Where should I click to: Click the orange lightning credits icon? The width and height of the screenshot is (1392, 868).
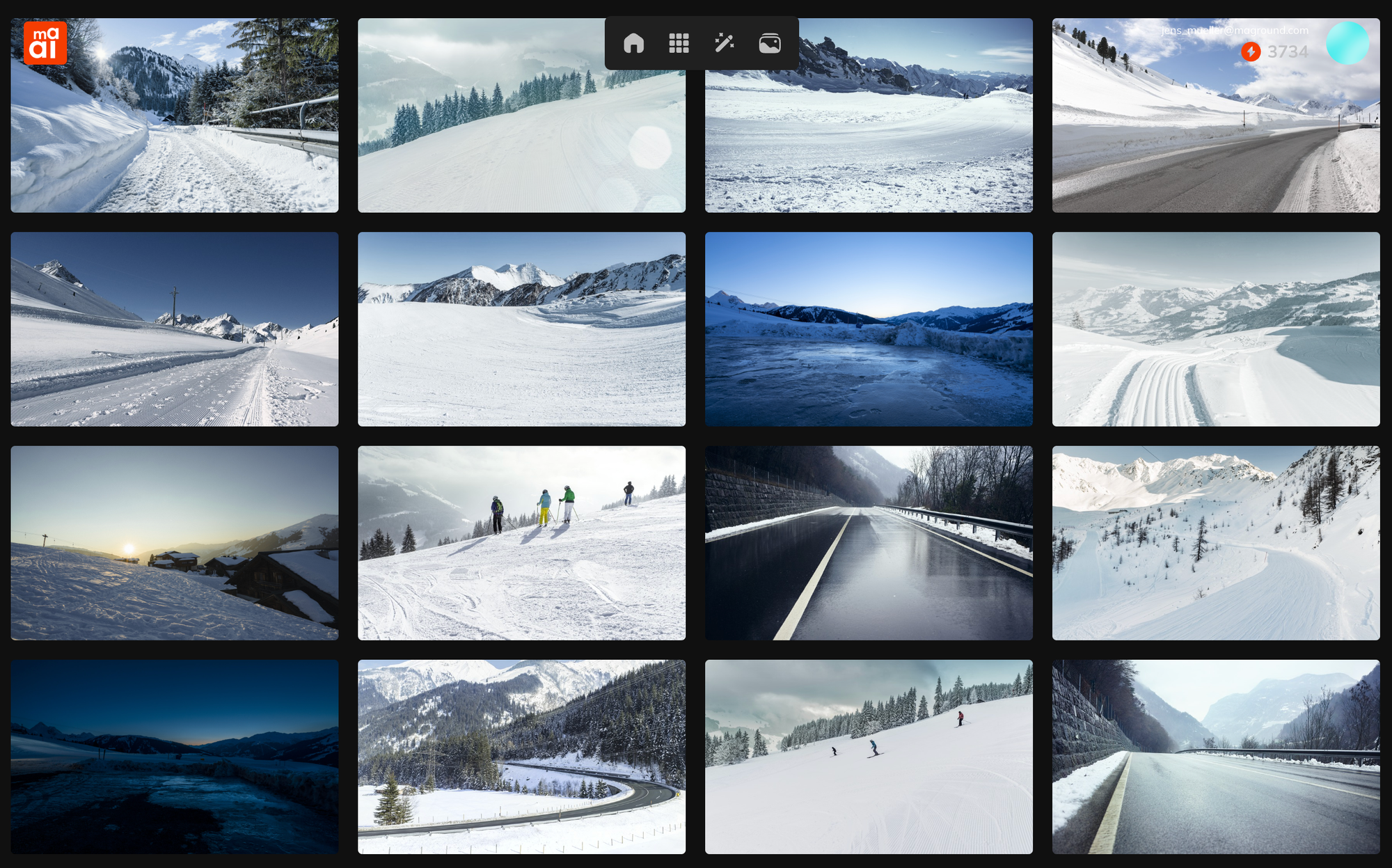(x=1251, y=52)
